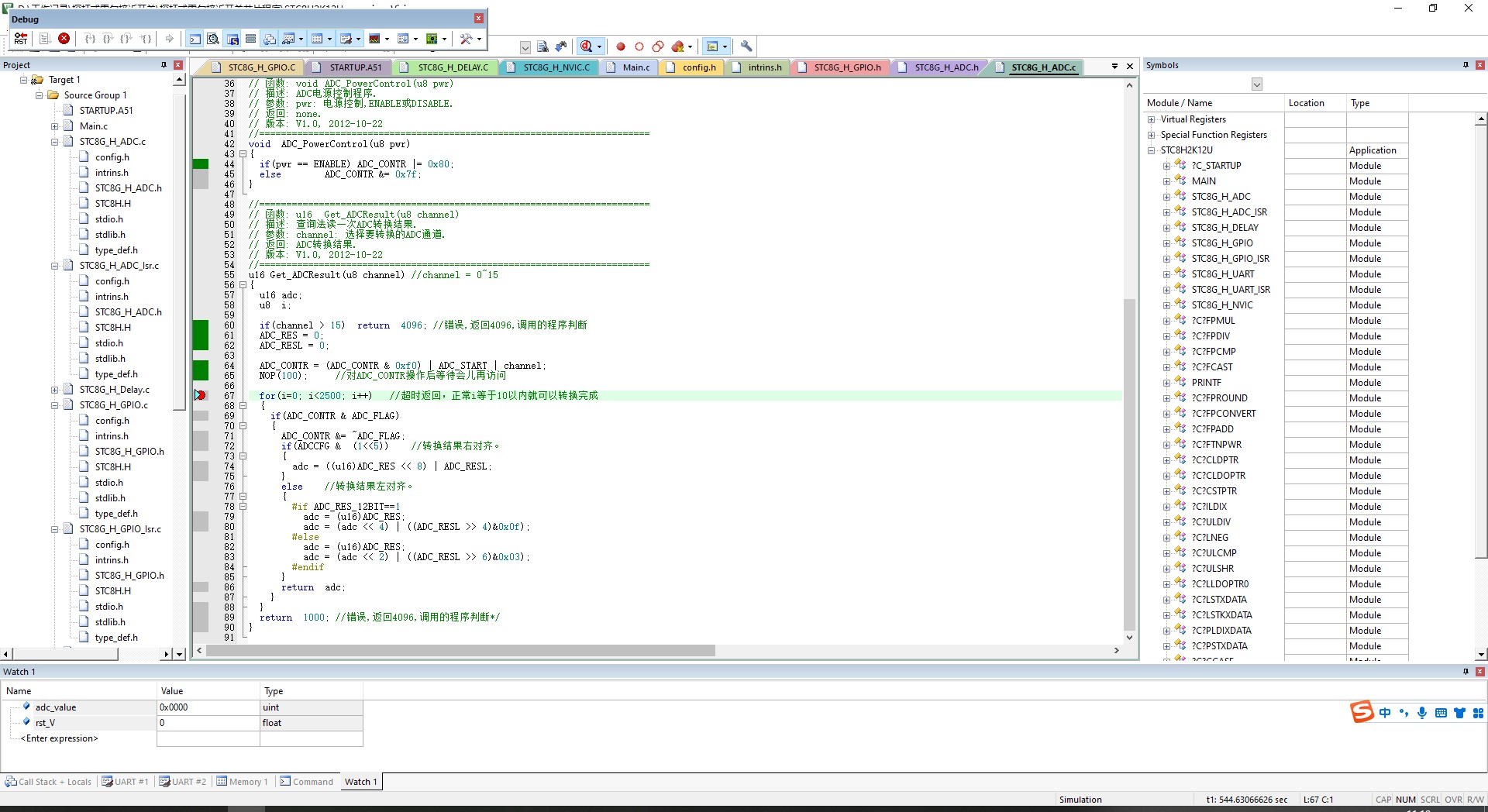Click the Toolbox hammer icon
This screenshot has width=1488, height=812.
point(466,39)
